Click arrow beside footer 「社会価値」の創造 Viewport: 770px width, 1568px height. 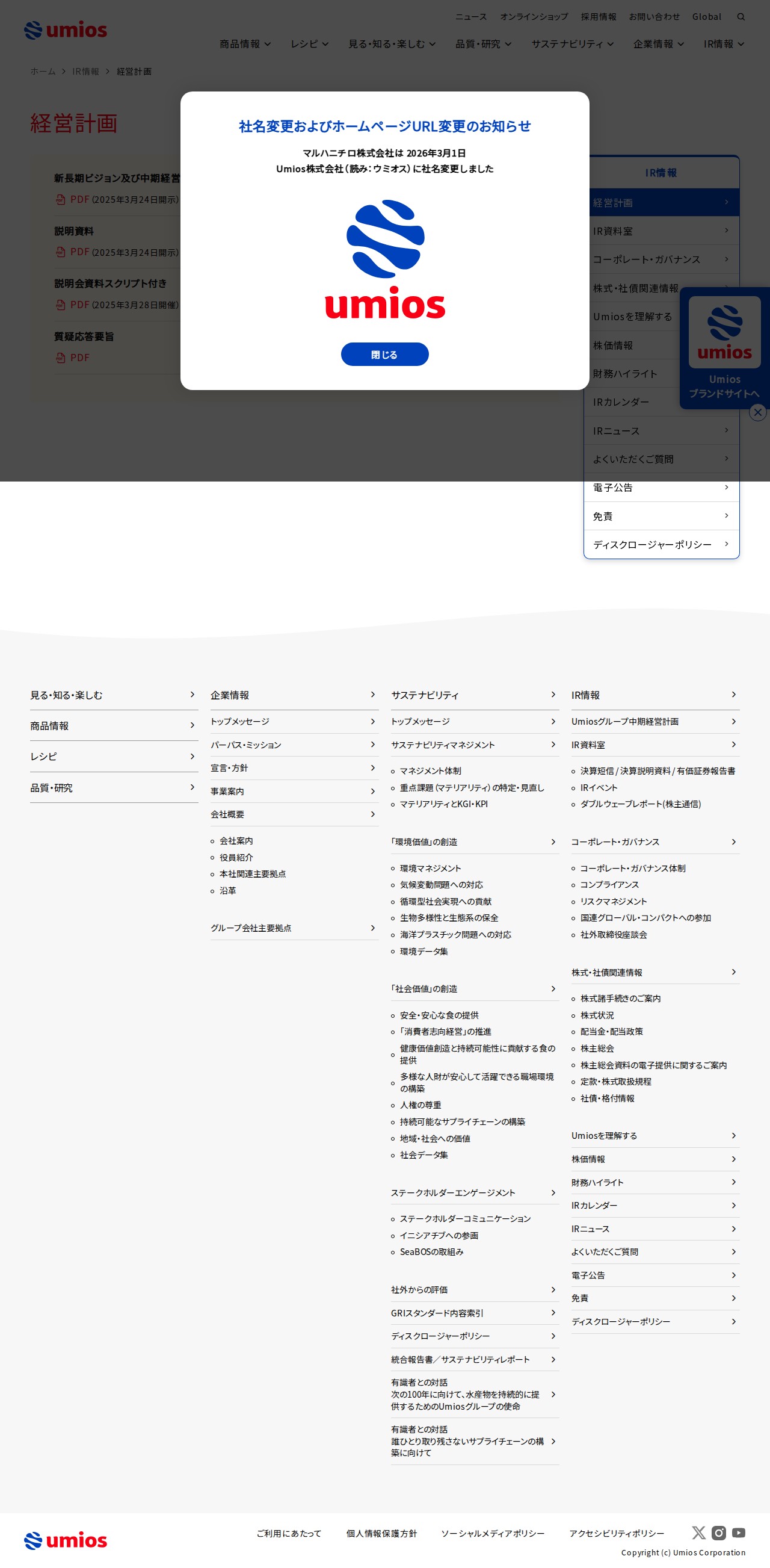click(x=553, y=989)
